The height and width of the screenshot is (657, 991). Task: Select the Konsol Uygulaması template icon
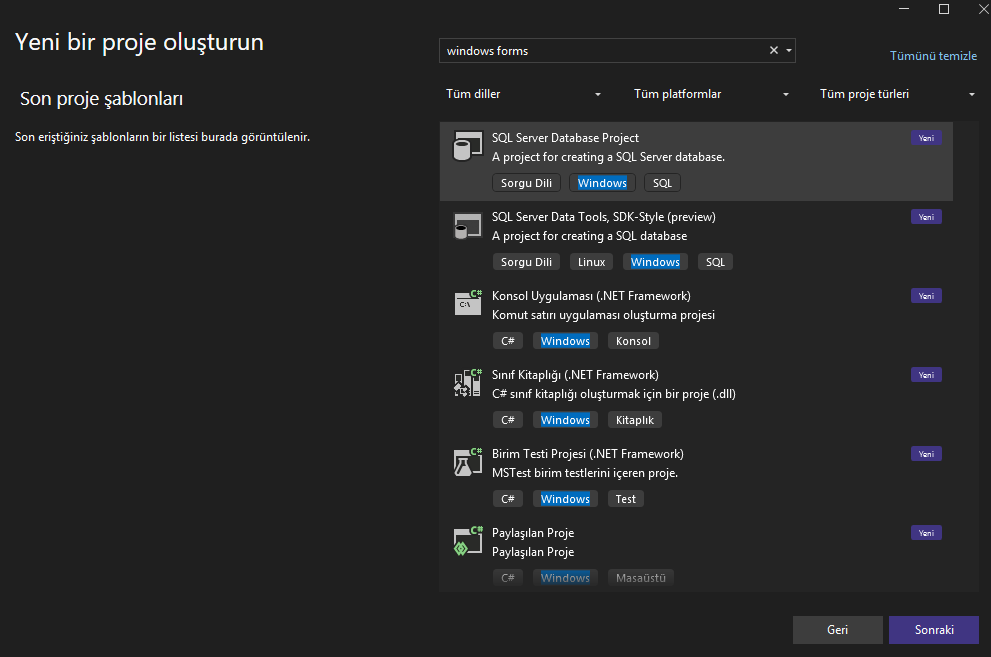point(467,303)
